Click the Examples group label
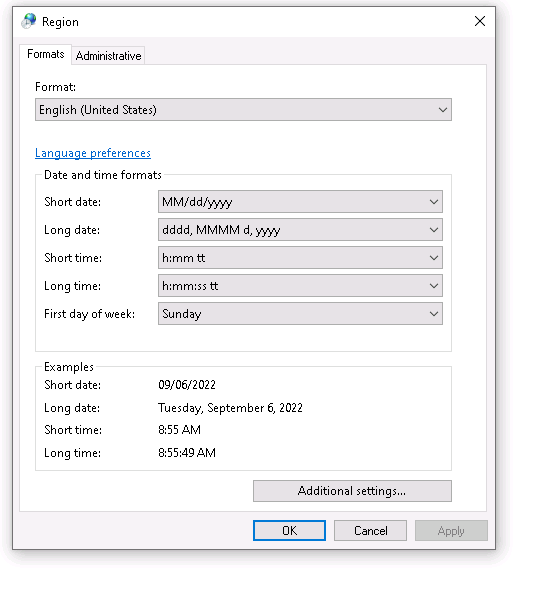Image resolution: width=533 pixels, height=589 pixels. coord(69,367)
